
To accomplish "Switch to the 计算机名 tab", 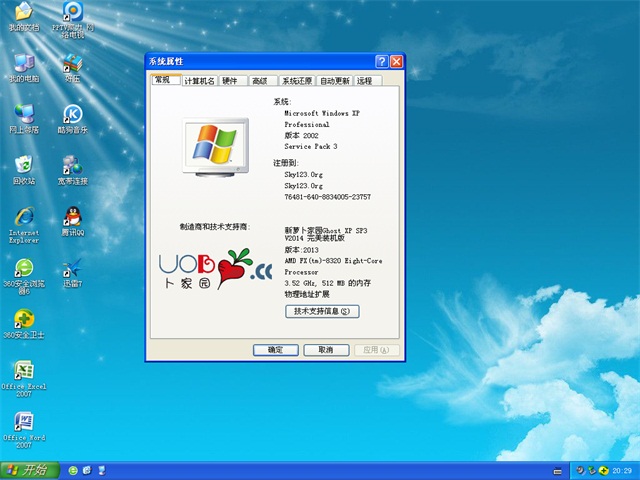I will (199, 81).
